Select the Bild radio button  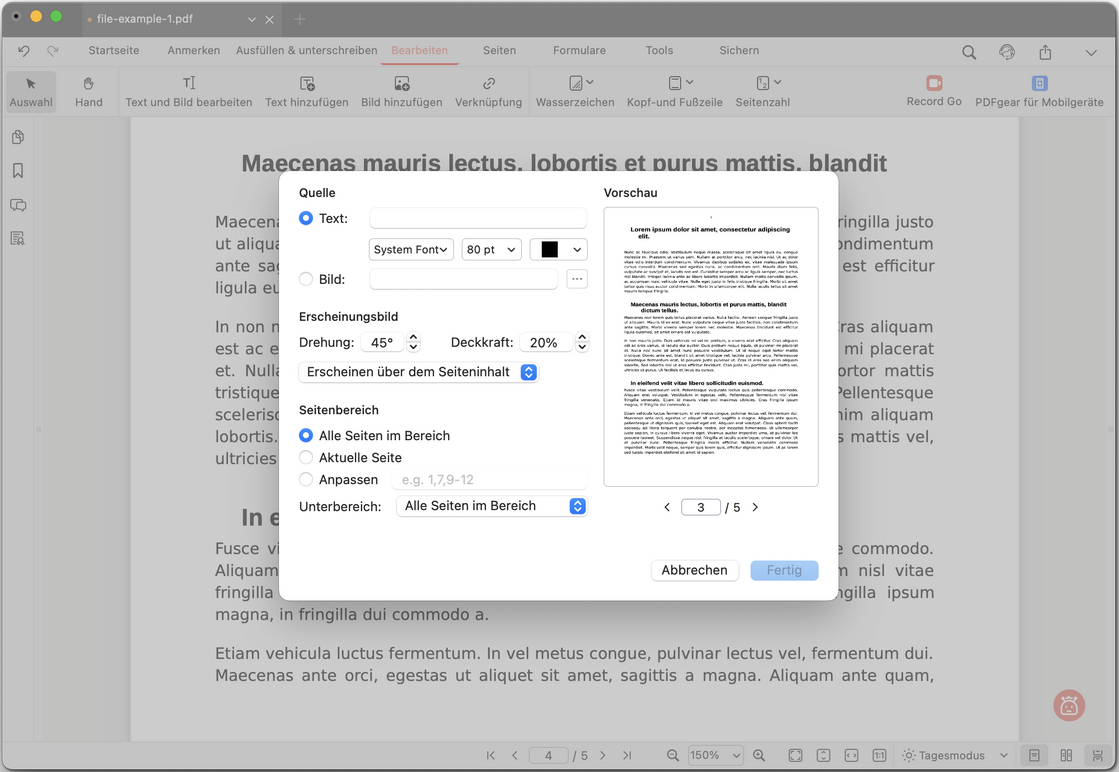coord(306,280)
